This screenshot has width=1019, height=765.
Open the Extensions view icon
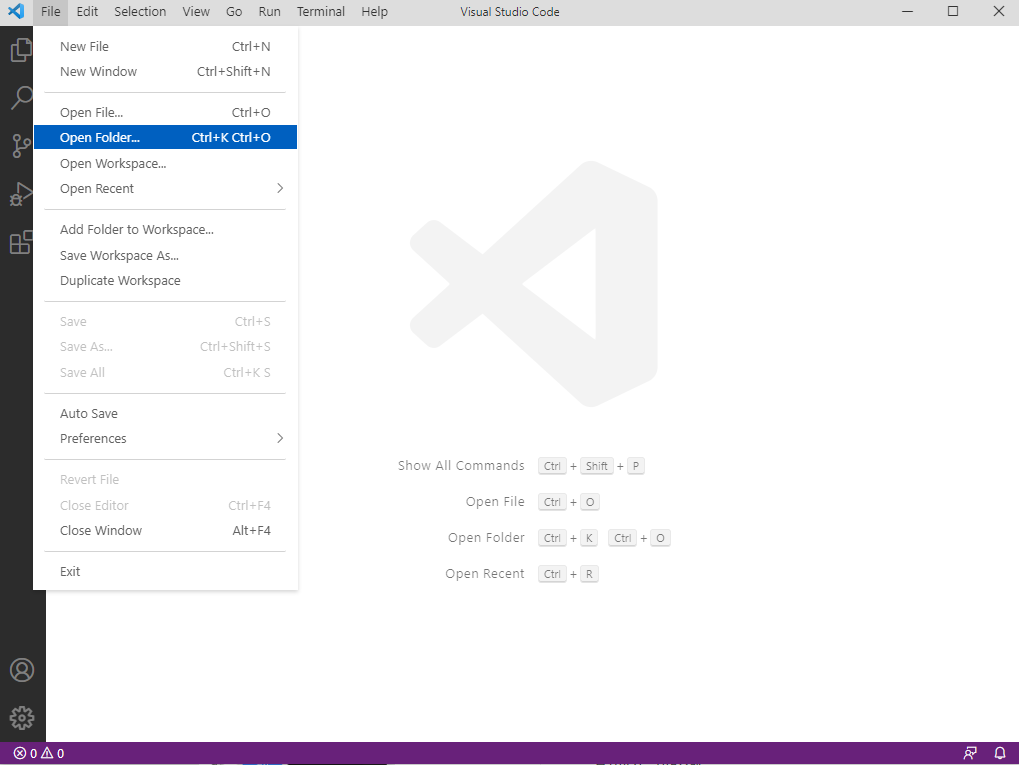21,242
